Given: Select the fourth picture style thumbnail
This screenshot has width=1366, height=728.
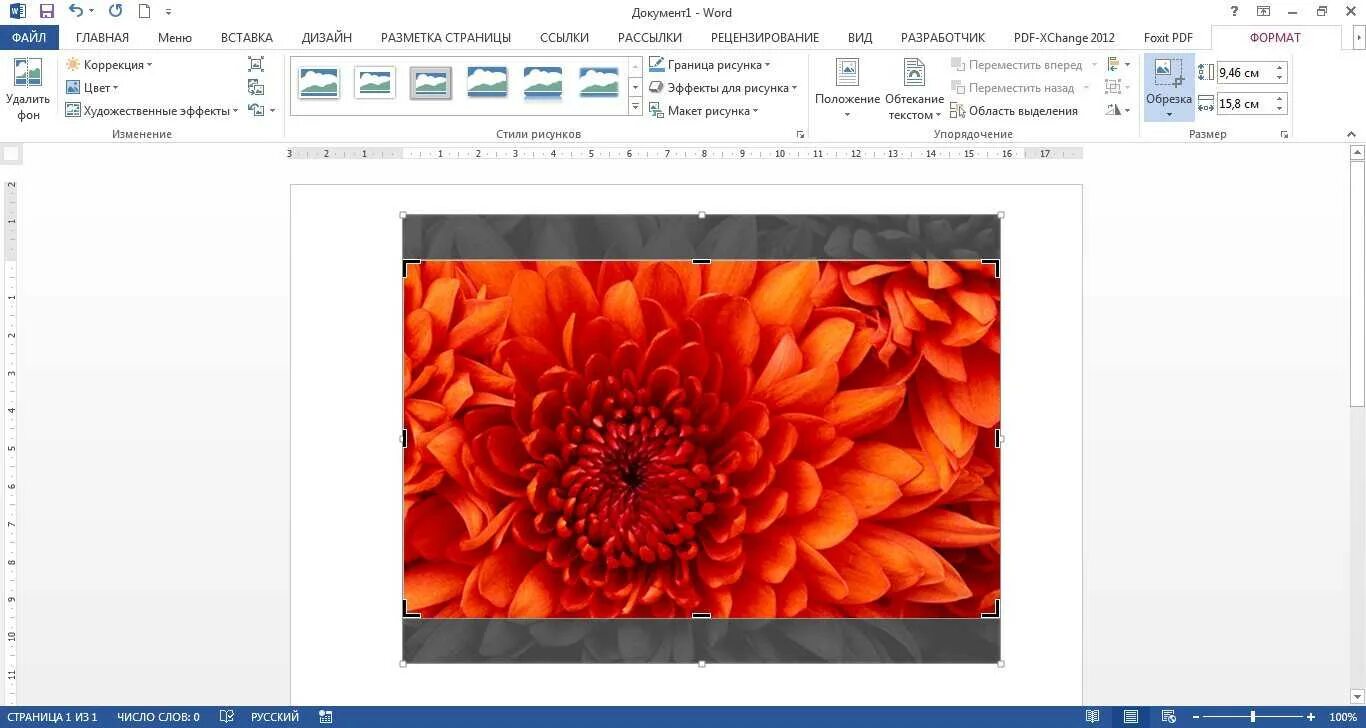Looking at the screenshot, I should coord(487,83).
